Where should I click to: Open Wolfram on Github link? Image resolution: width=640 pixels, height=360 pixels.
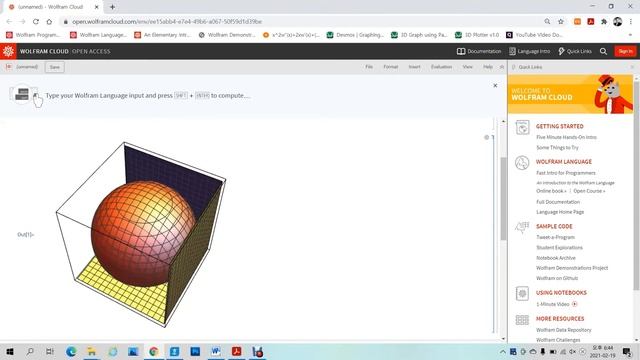coord(557,278)
